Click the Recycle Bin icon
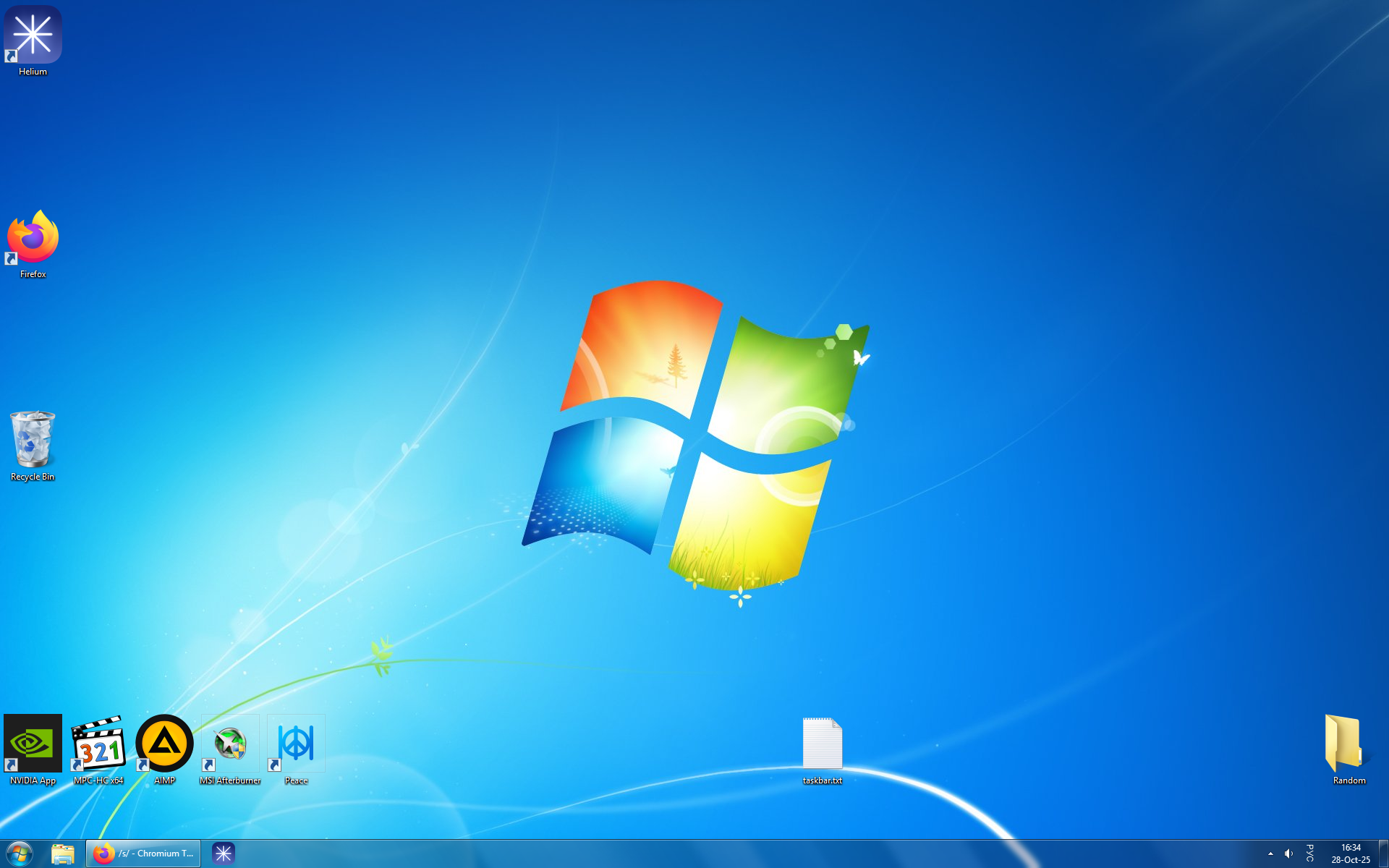Screen dimensions: 1389x868 (33, 440)
